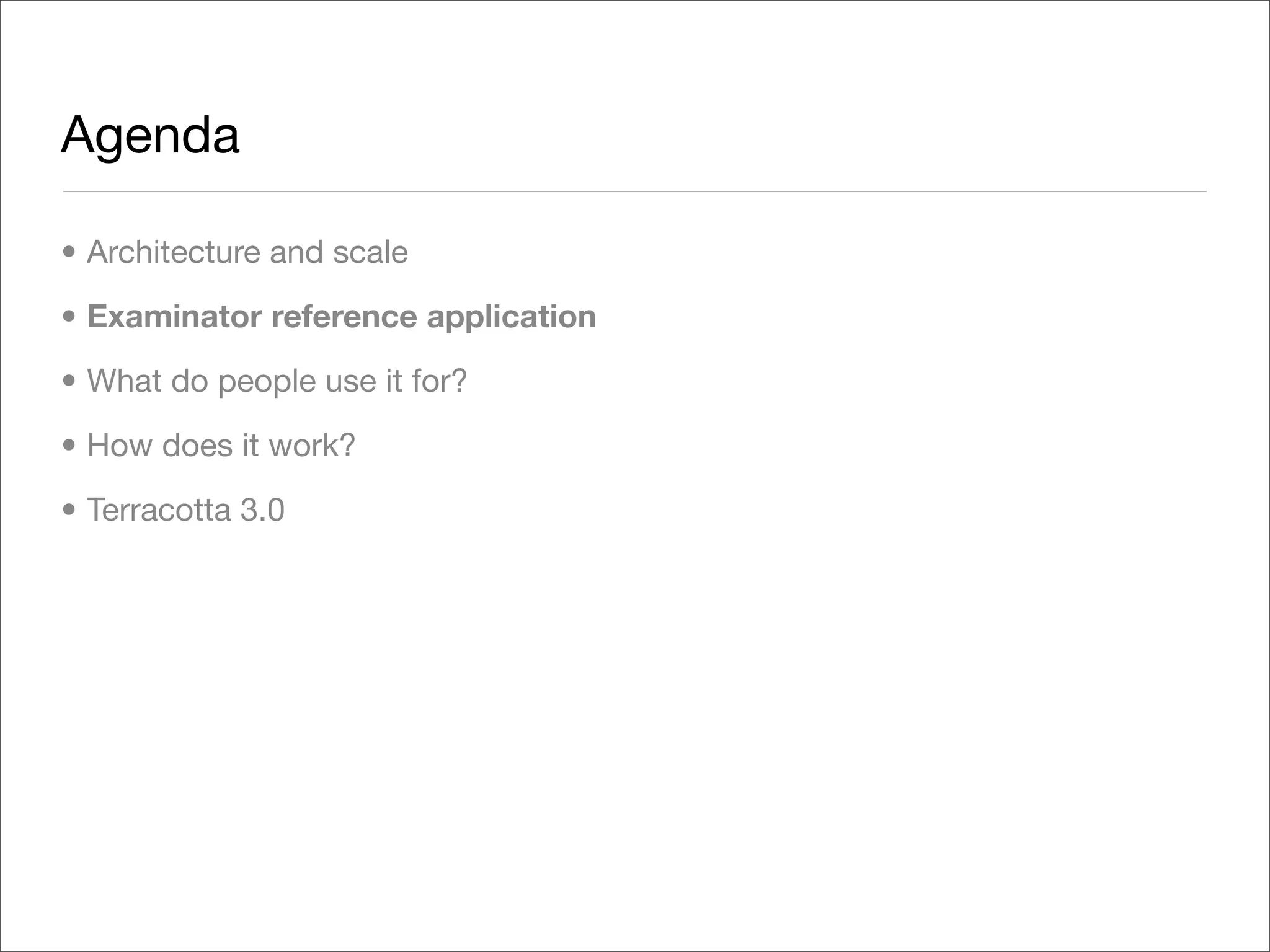Screen dimensions: 1270x952
Task: Click the 'How does it work?' item
Action: pos(221,445)
